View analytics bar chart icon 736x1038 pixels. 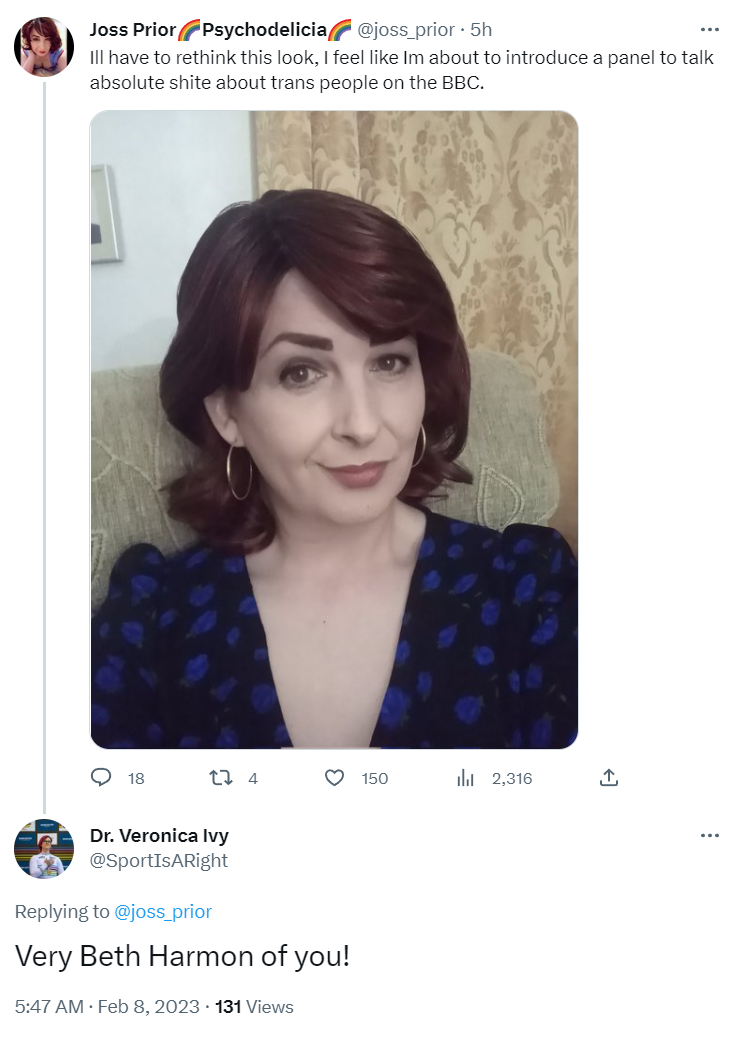(x=465, y=778)
